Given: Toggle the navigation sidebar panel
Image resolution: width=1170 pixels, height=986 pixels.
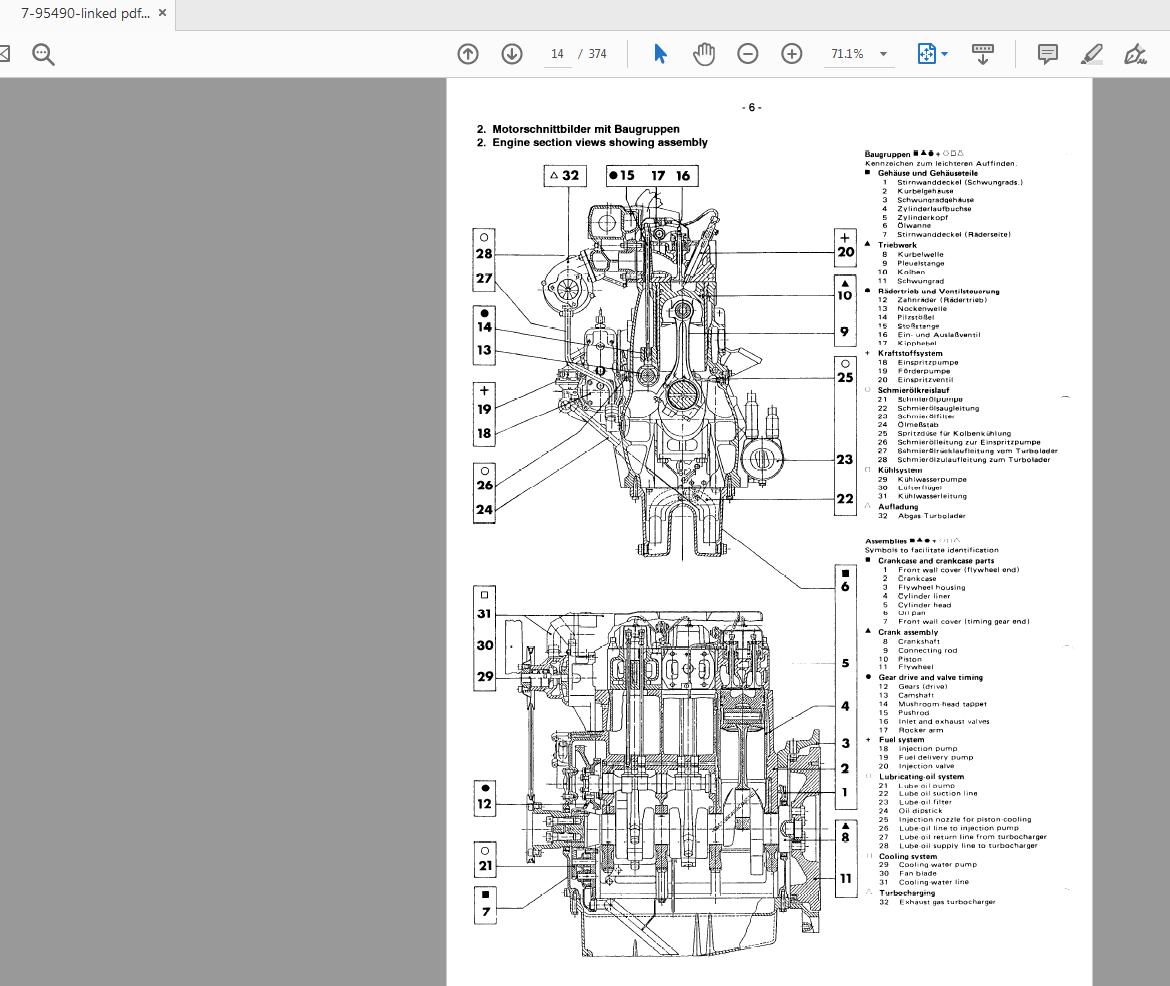Looking at the screenshot, I should click(x=8, y=54).
